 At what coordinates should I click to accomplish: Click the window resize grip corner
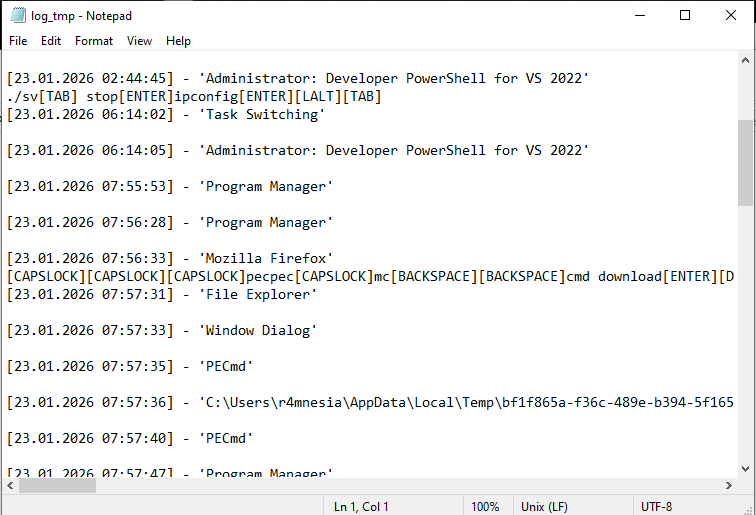coord(748,507)
